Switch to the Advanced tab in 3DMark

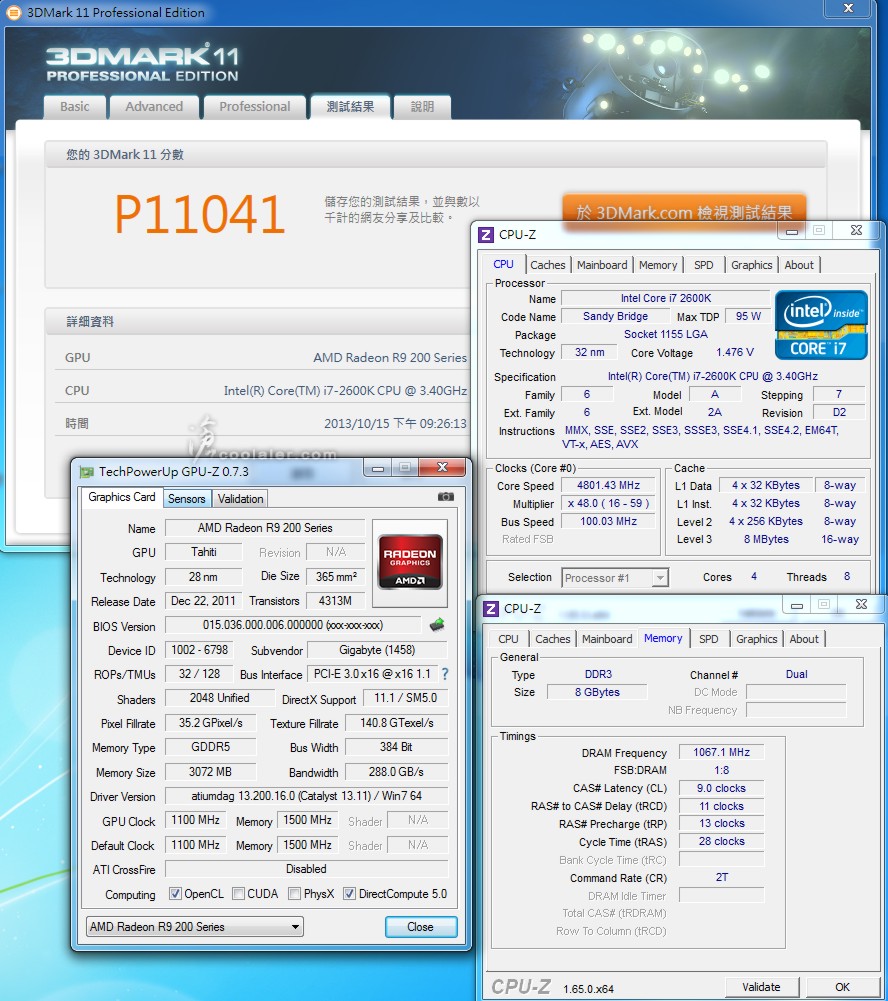pos(154,107)
